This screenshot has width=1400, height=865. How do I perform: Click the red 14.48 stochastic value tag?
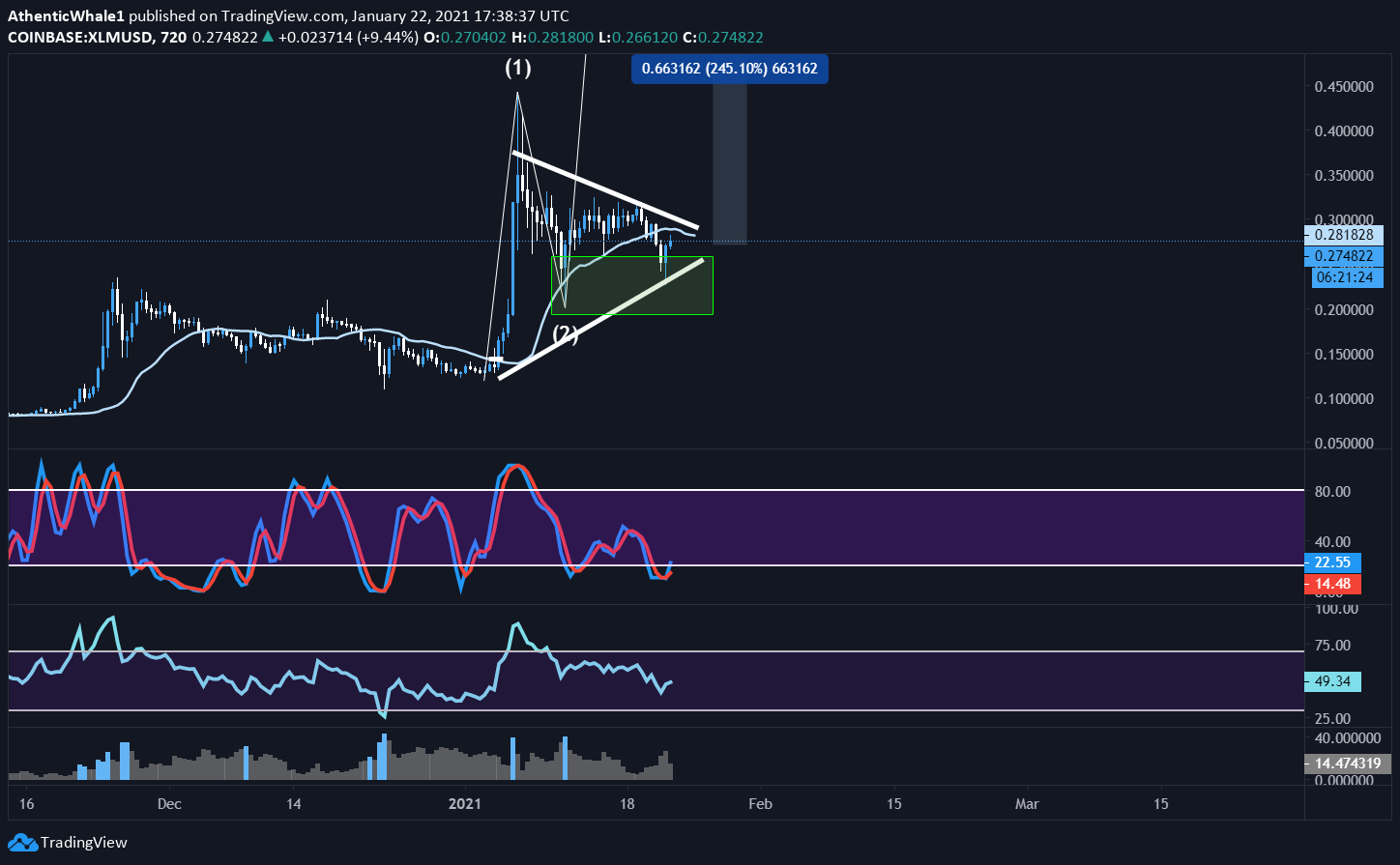[x=1332, y=584]
